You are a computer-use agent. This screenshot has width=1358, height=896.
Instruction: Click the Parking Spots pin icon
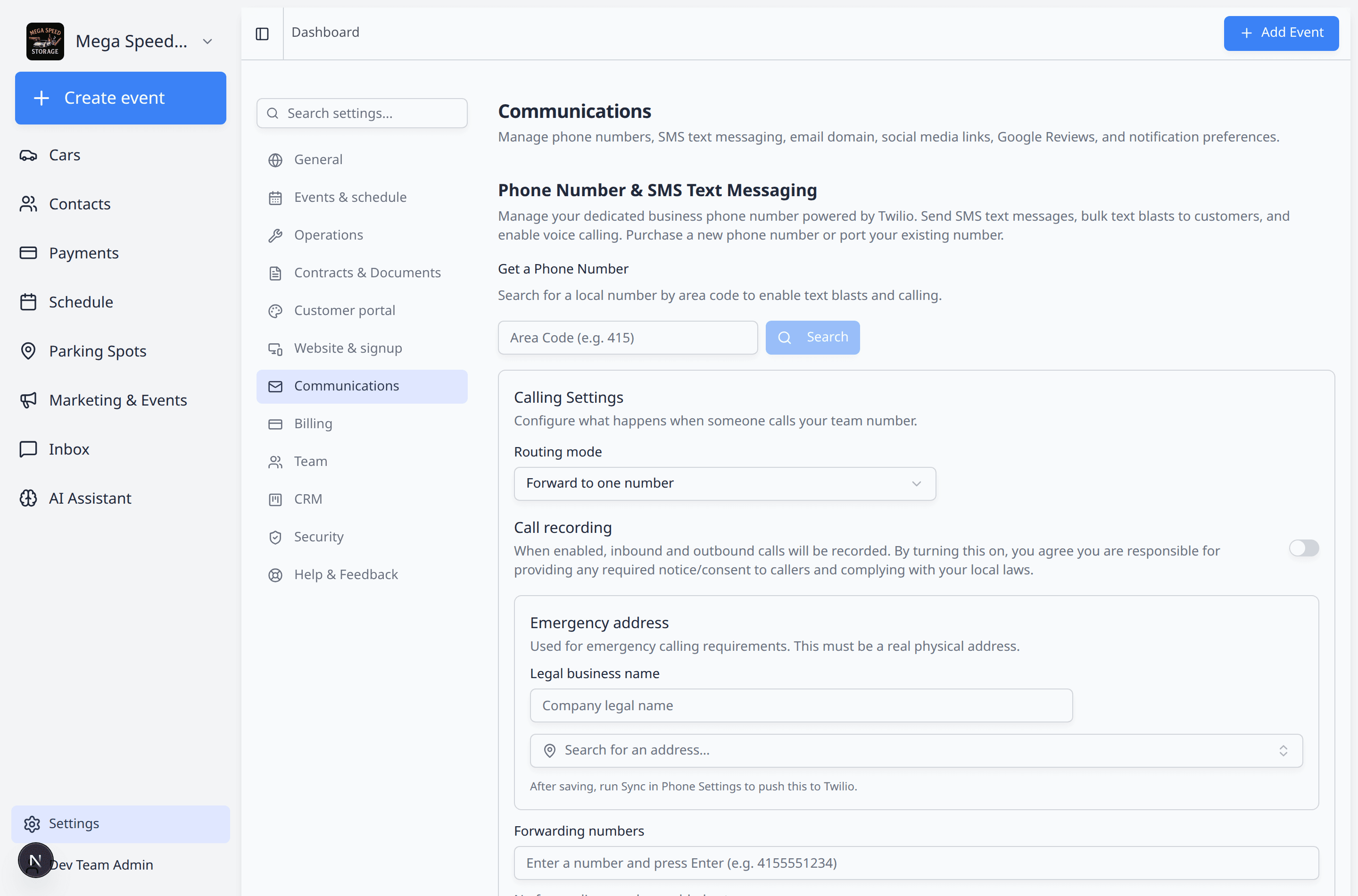pos(28,351)
